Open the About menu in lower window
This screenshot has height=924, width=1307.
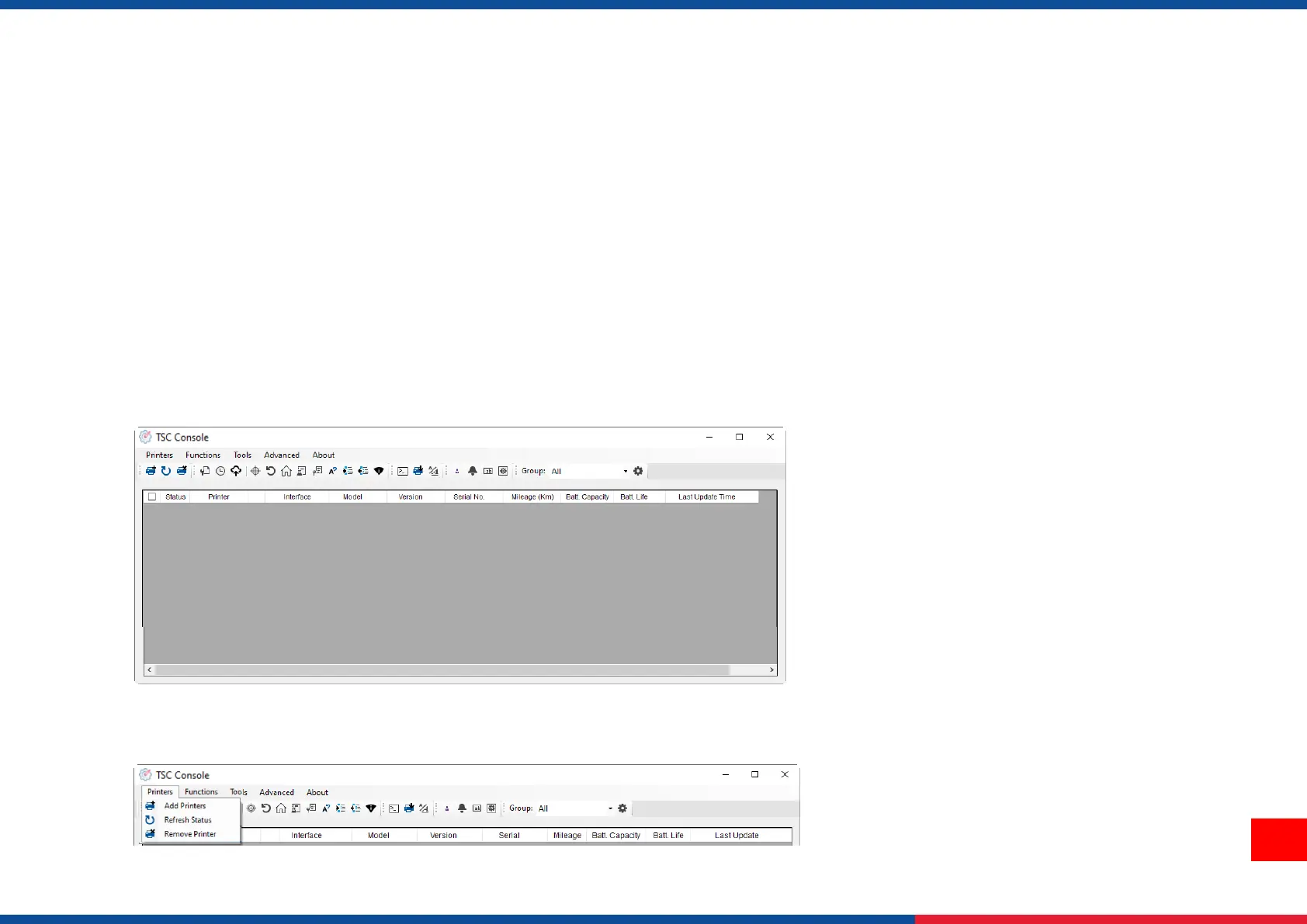[x=317, y=792]
